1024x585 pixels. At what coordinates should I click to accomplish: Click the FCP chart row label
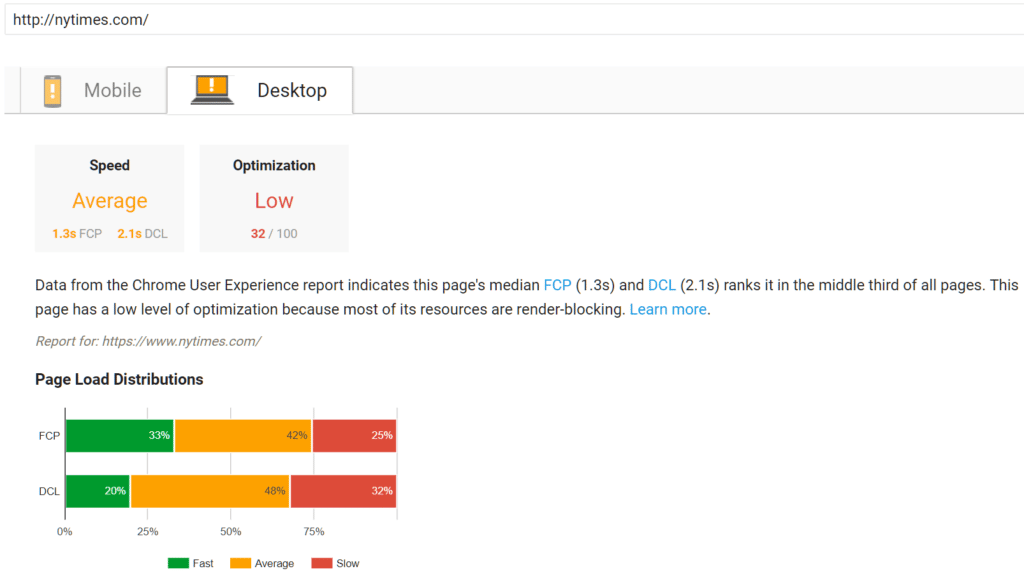[49, 435]
